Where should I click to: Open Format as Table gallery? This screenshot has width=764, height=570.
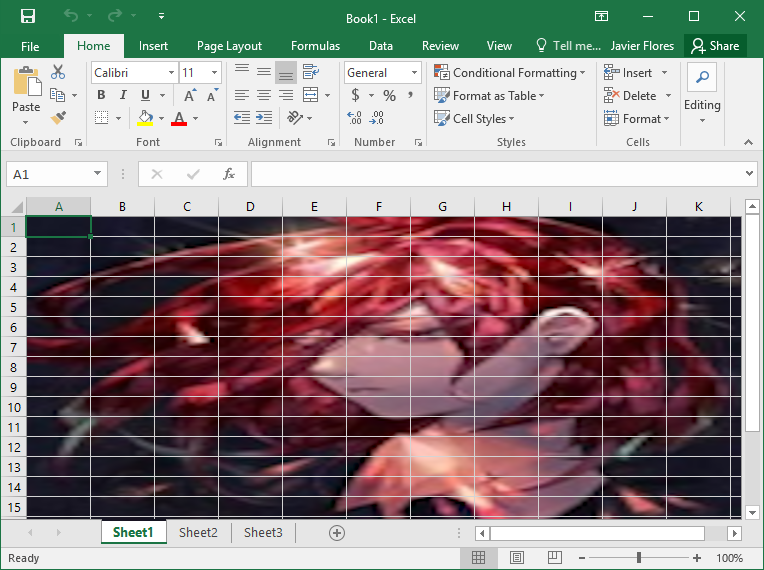tap(490, 96)
